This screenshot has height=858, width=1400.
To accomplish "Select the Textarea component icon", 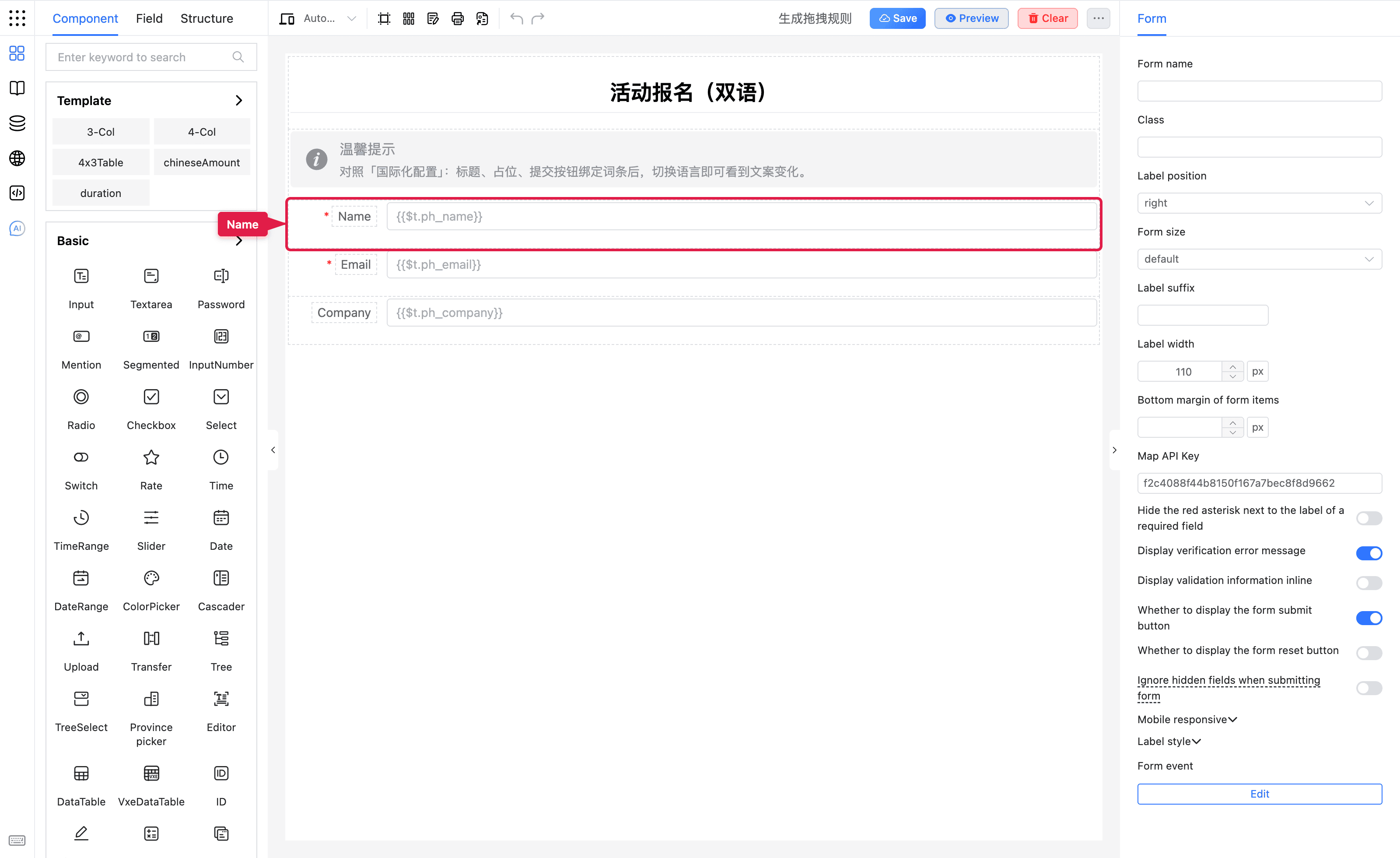I will point(151,276).
